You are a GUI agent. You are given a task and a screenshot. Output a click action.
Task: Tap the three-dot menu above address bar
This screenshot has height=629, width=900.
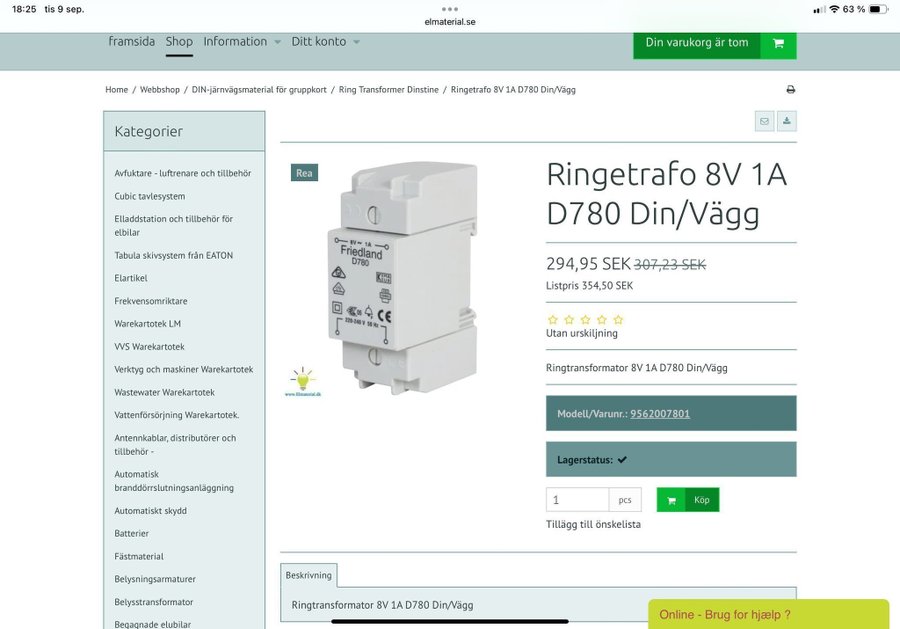click(x=450, y=9)
